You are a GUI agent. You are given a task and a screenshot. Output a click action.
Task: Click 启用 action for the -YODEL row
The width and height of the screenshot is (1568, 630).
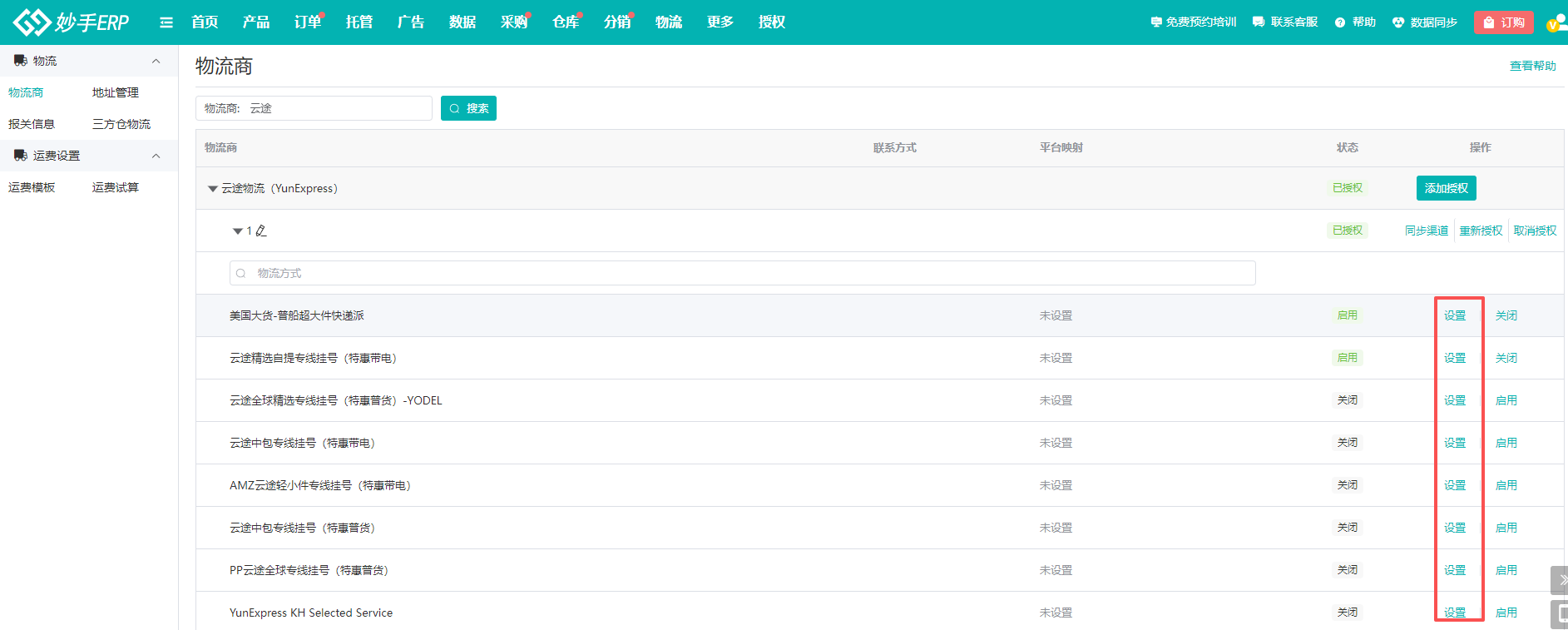pyautogui.click(x=1506, y=400)
